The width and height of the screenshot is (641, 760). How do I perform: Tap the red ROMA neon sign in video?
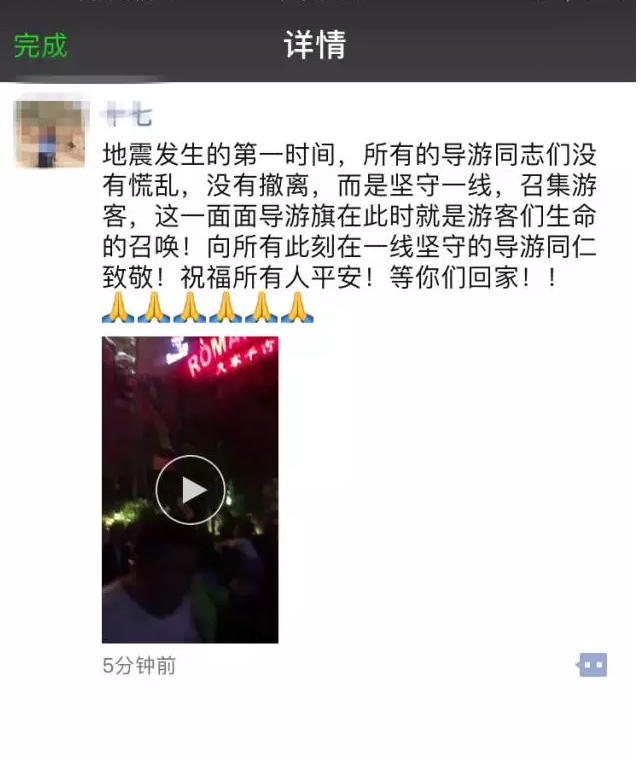pyautogui.click(x=230, y=355)
